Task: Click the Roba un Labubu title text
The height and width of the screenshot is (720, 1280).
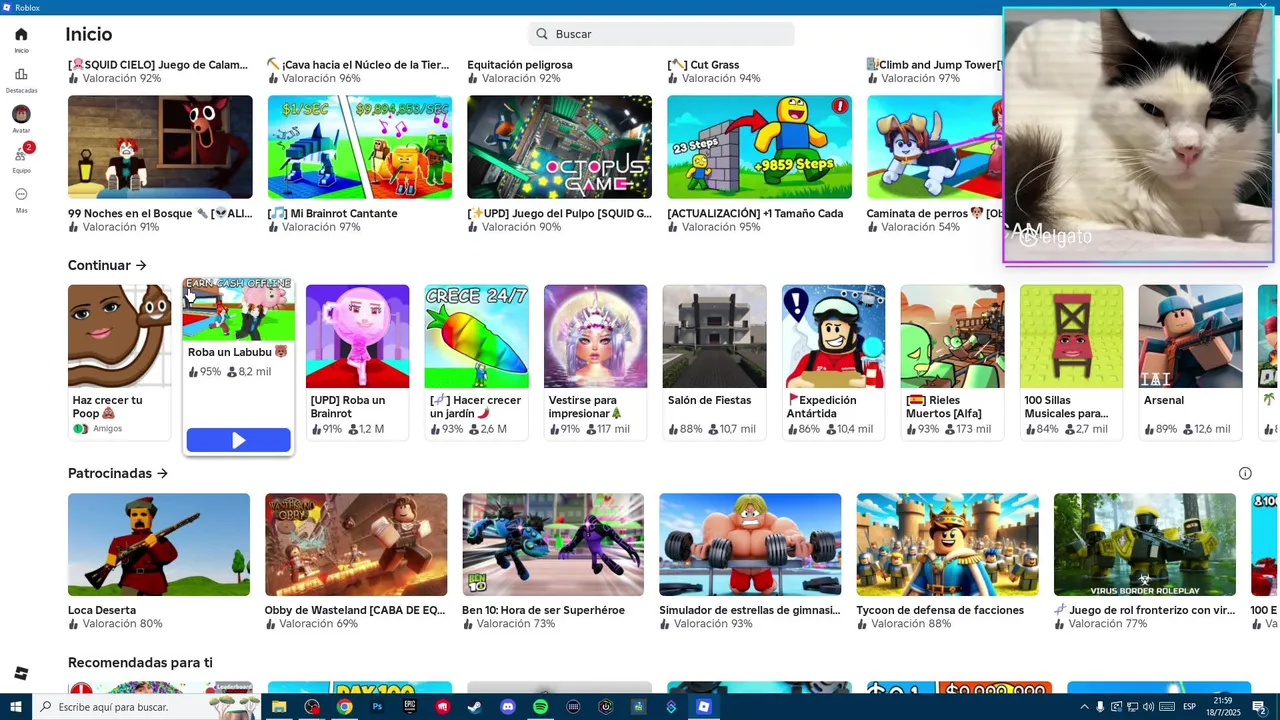Action: 238,352
